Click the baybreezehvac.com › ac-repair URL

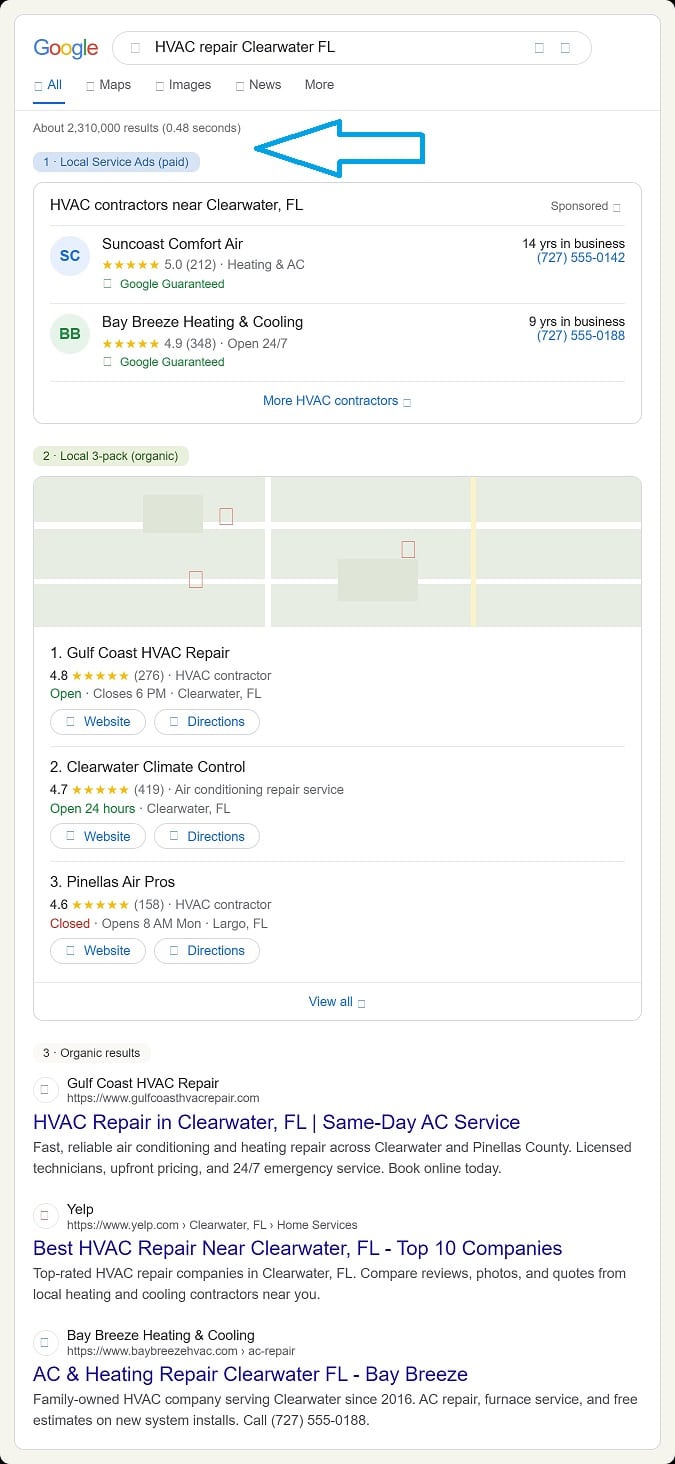(181, 1350)
